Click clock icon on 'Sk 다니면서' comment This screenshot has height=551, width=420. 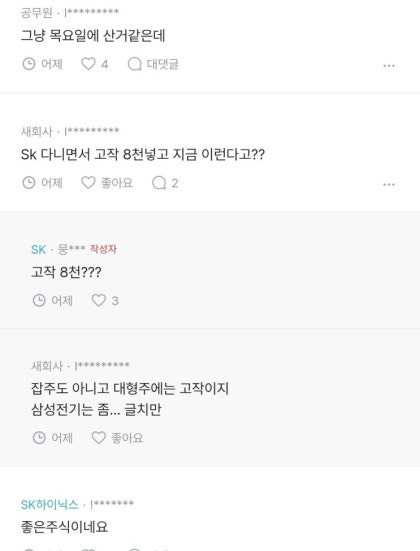pyautogui.click(x=29, y=183)
